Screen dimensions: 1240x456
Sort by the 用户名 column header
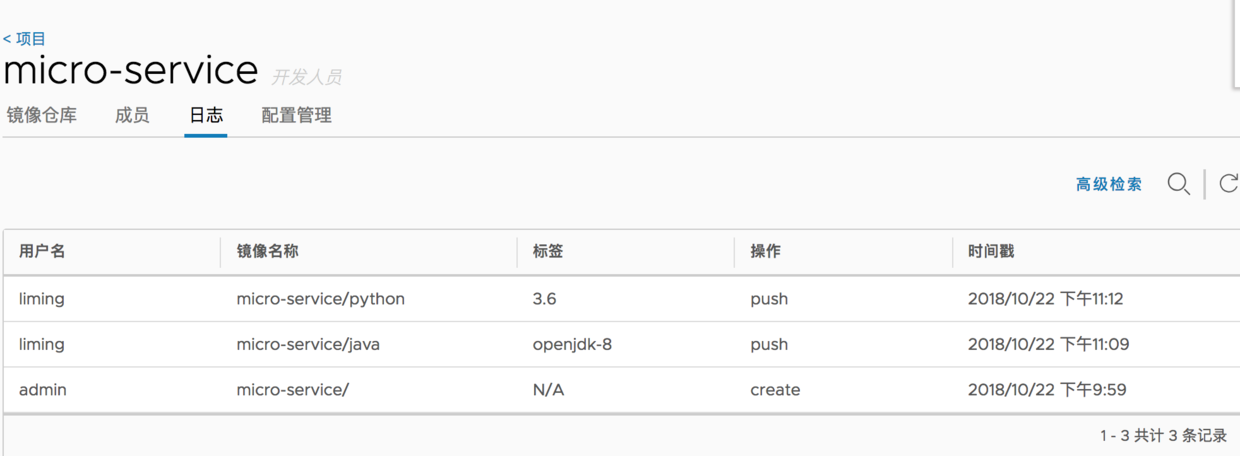42,251
